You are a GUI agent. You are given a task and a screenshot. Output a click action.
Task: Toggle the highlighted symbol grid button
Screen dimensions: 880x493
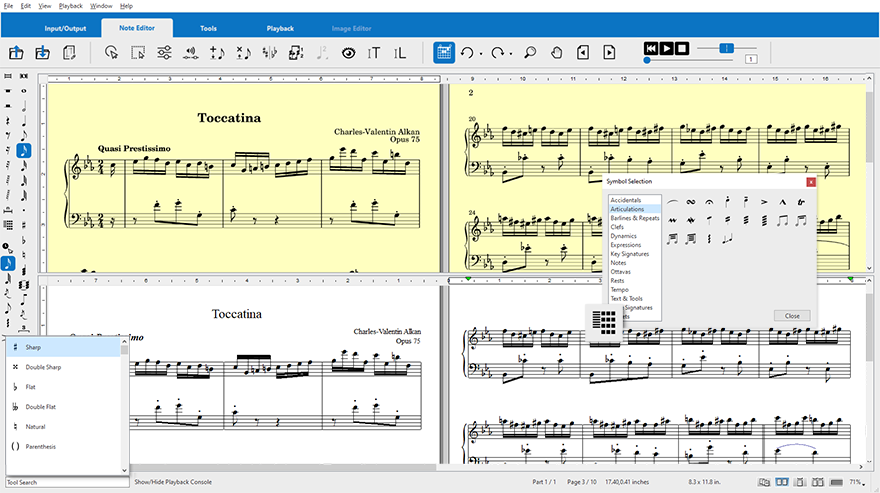point(444,53)
